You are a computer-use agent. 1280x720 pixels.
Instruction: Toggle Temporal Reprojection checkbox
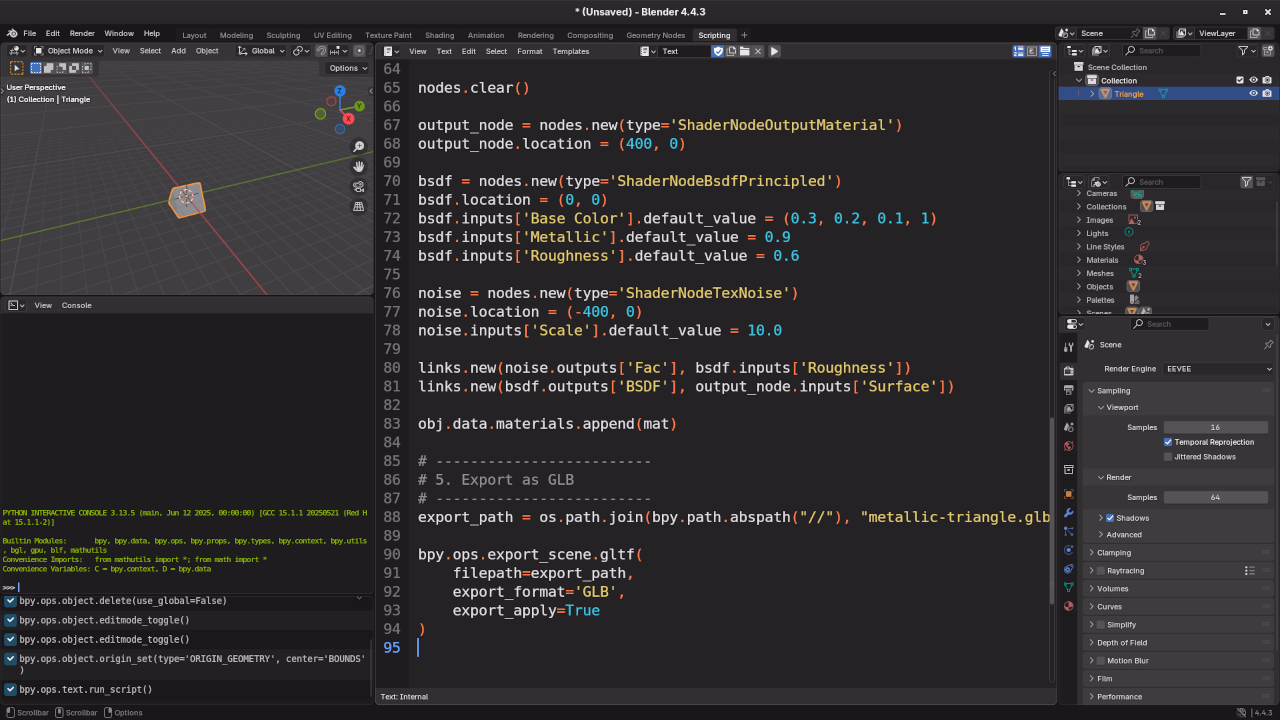[x=1168, y=442]
